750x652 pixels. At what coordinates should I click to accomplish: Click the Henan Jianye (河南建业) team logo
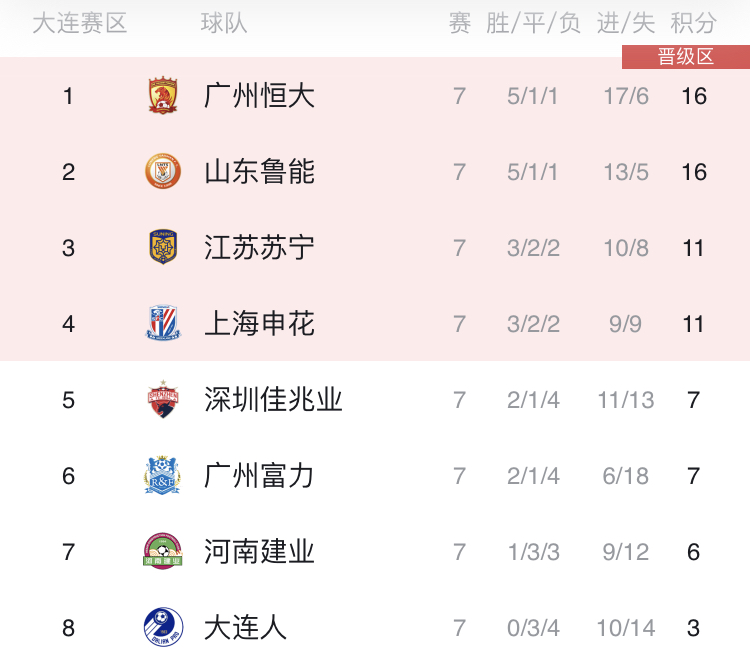pos(163,551)
